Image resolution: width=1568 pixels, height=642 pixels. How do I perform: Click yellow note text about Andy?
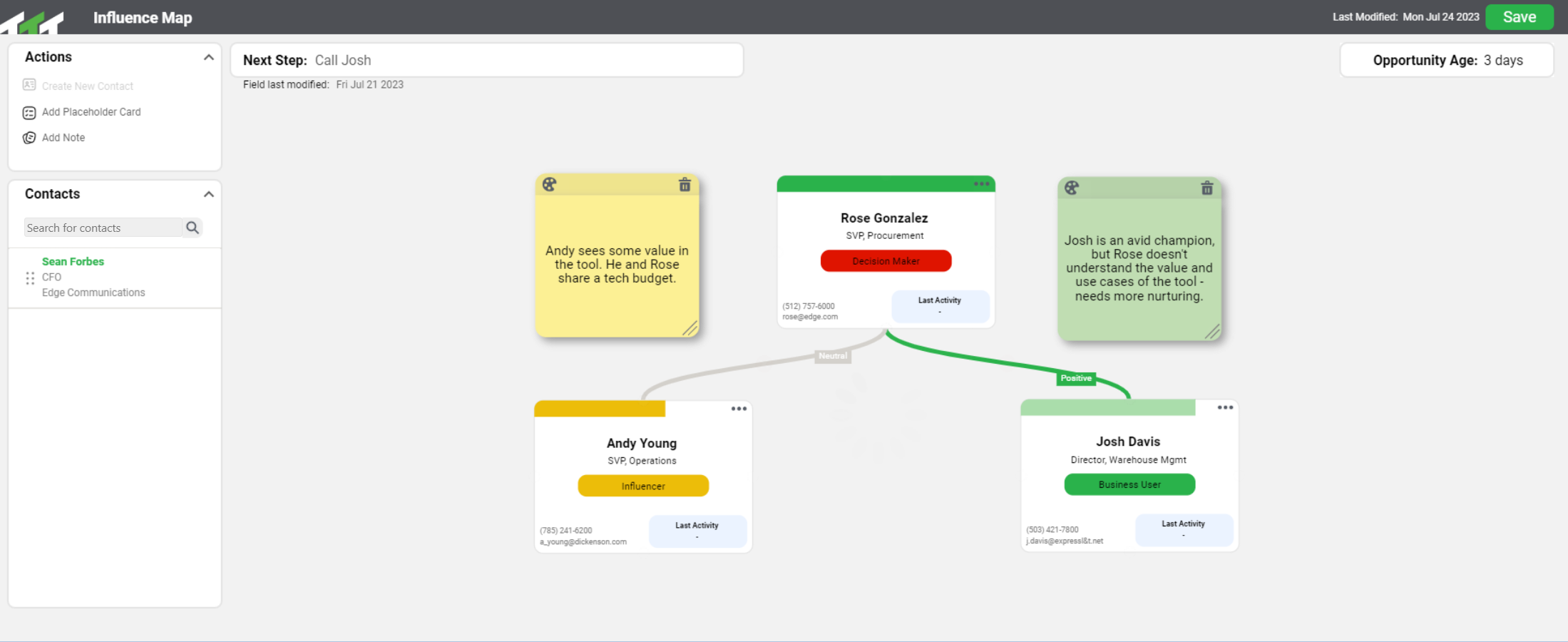tap(617, 265)
